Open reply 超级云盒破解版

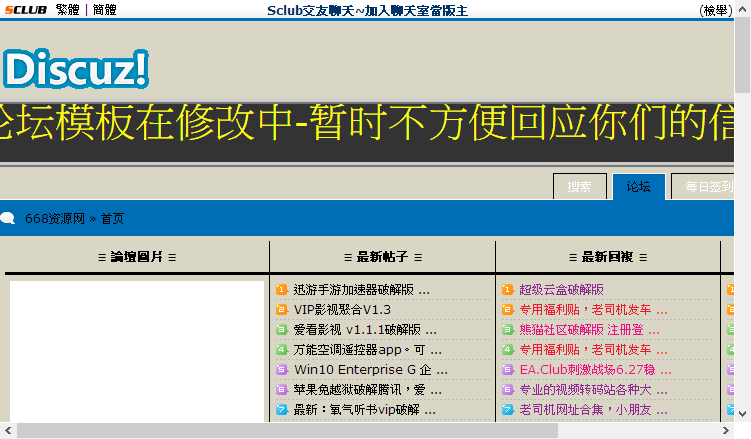[561, 290]
